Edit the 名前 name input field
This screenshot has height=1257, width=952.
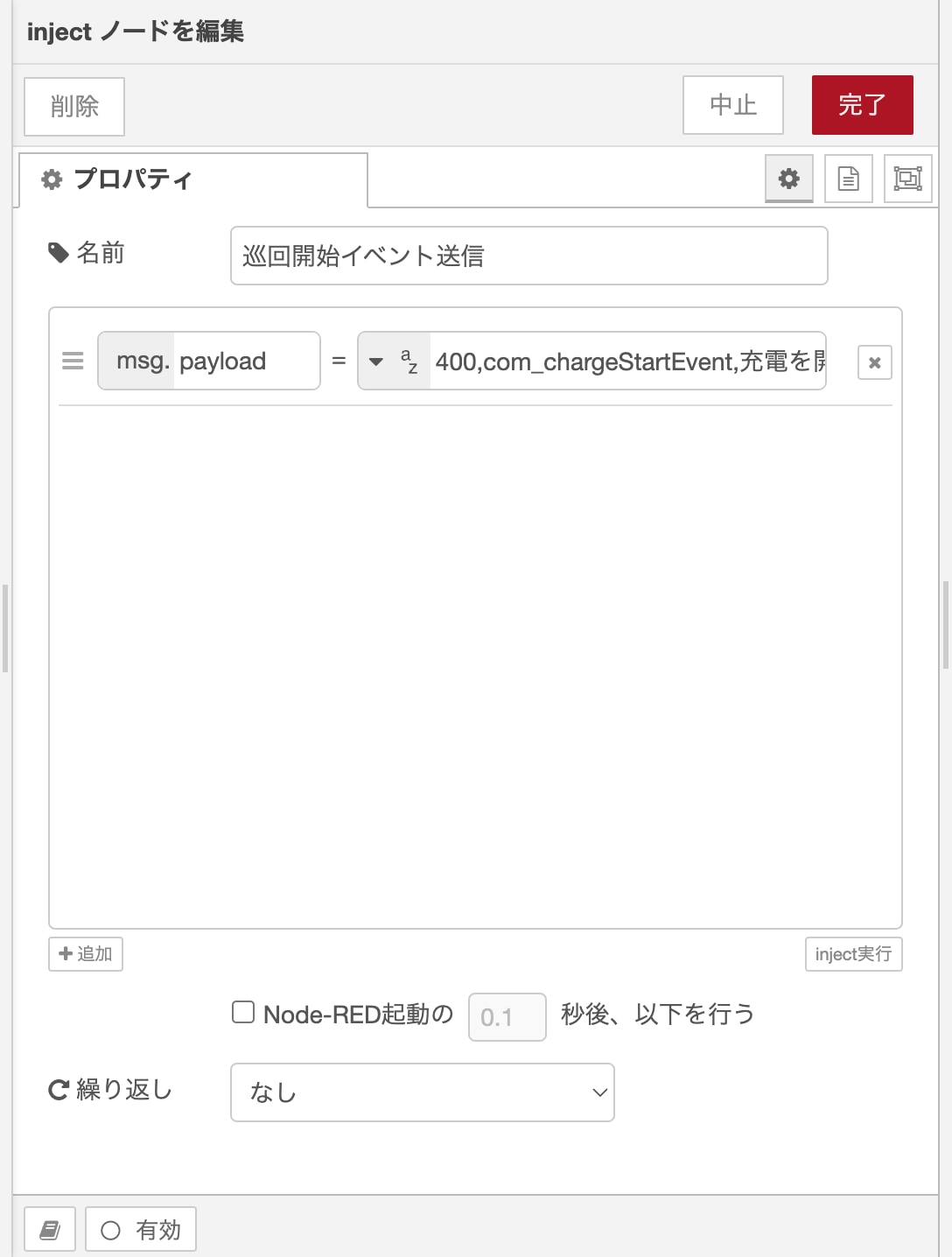[x=529, y=256]
